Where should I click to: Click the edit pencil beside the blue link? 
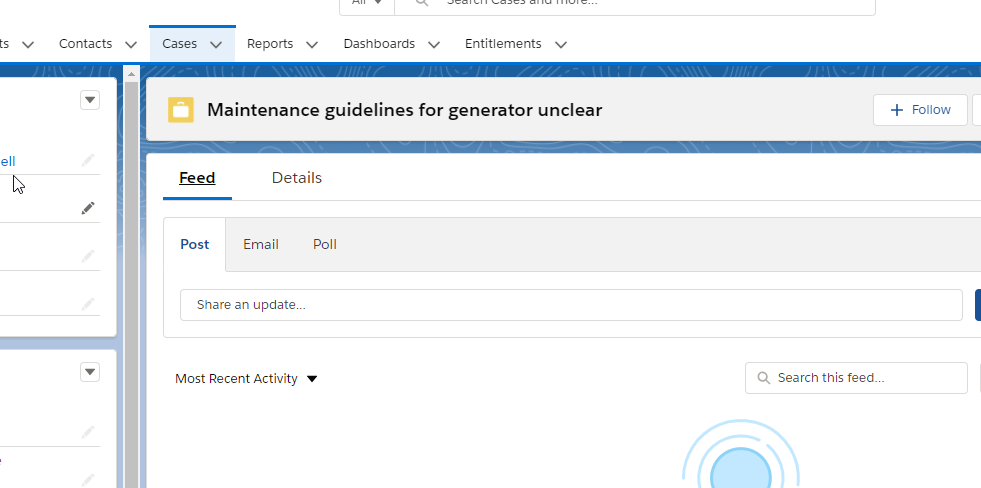(88, 160)
